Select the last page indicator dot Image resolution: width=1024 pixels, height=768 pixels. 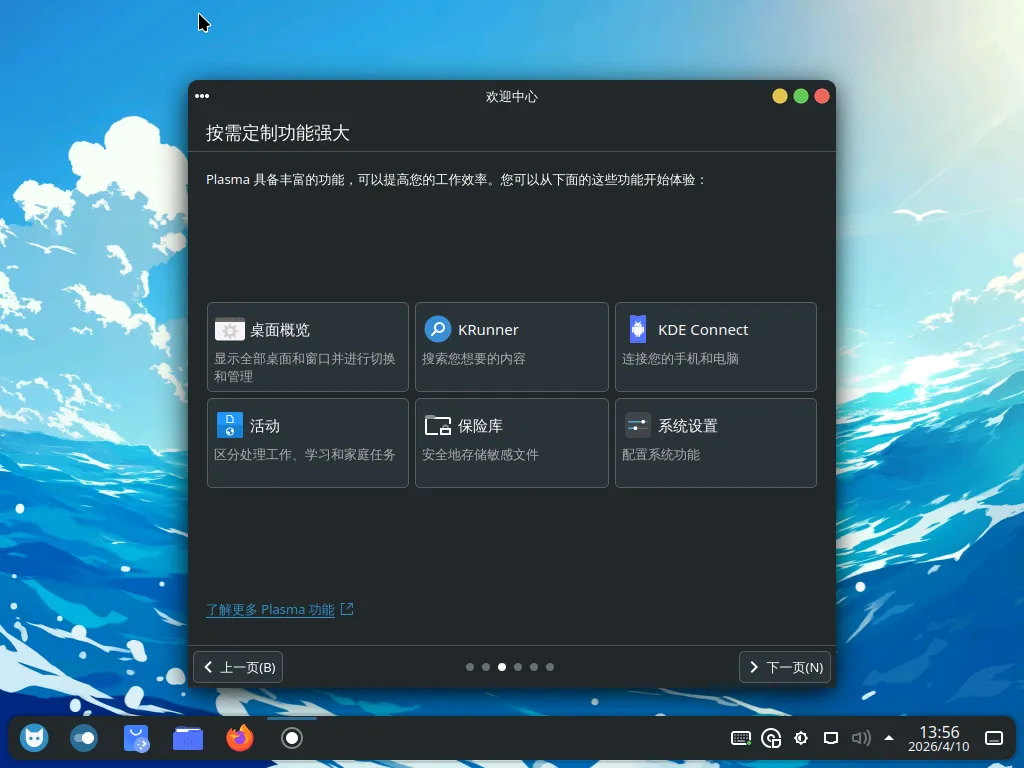550,667
